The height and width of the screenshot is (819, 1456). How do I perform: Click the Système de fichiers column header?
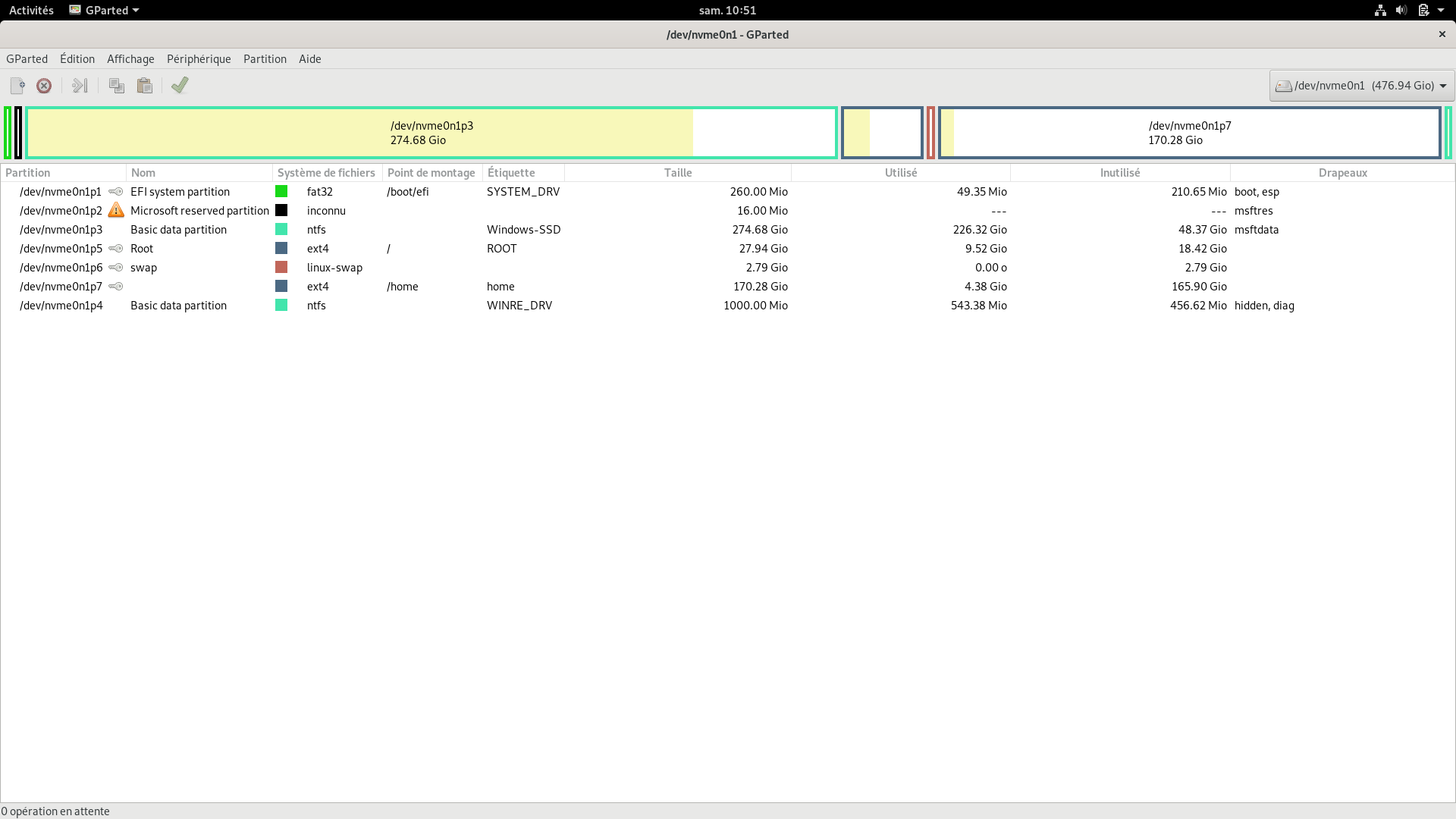328,173
